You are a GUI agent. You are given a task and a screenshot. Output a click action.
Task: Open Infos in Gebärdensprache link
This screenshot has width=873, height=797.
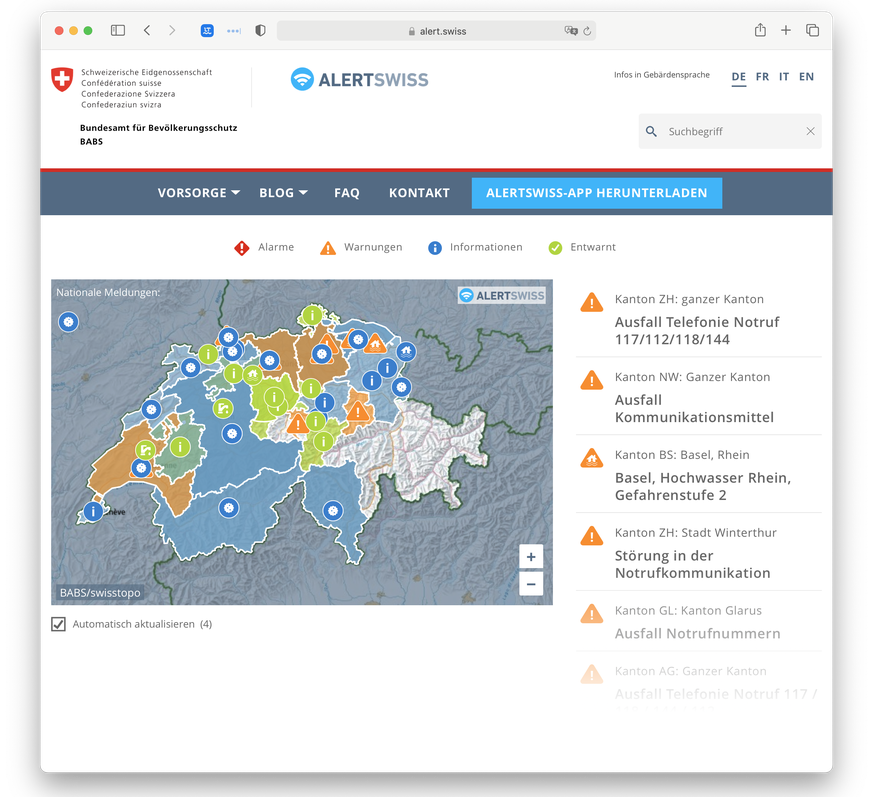click(x=661, y=75)
